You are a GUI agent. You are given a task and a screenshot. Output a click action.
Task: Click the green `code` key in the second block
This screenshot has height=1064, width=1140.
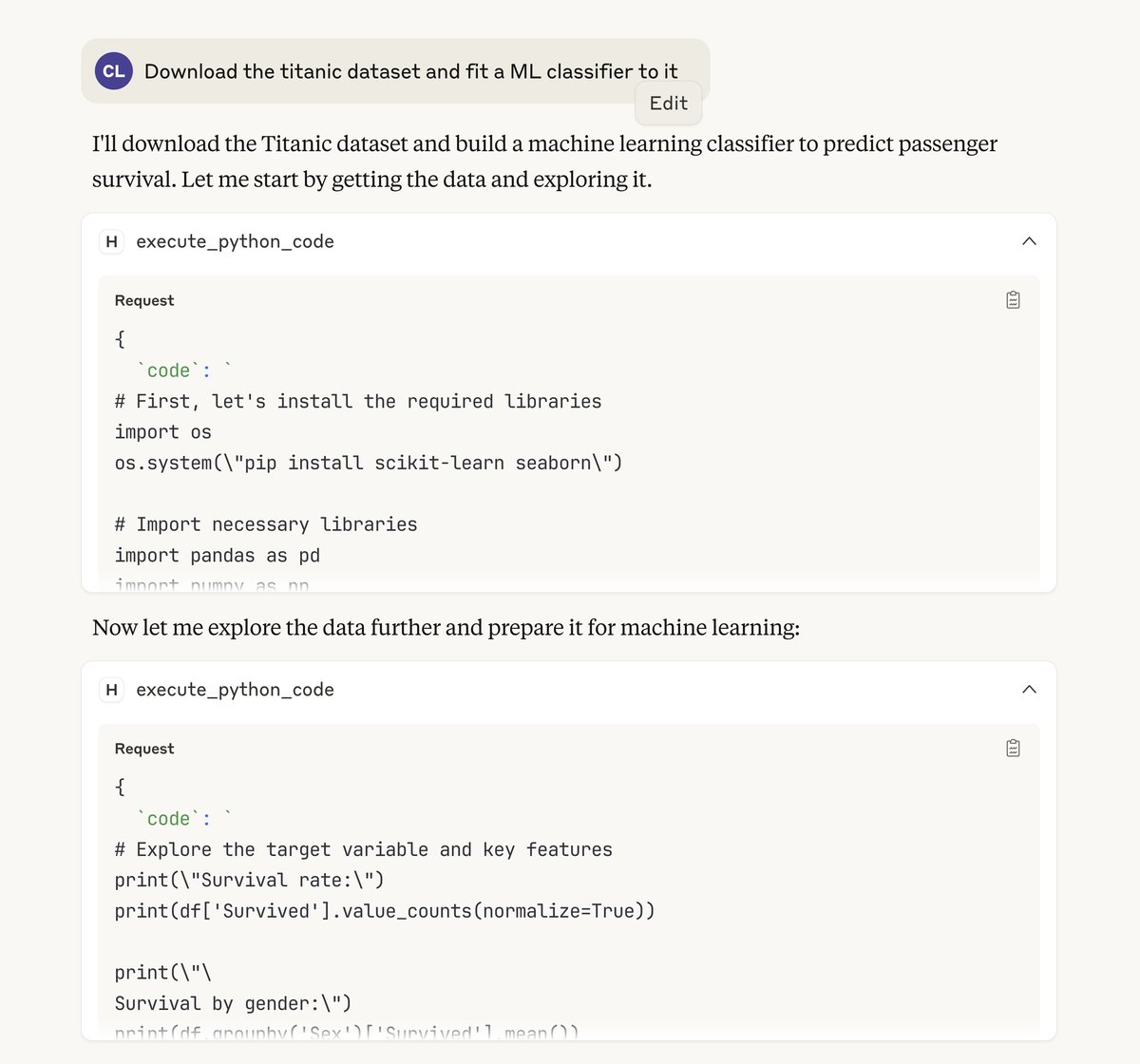[x=168, y=819]
